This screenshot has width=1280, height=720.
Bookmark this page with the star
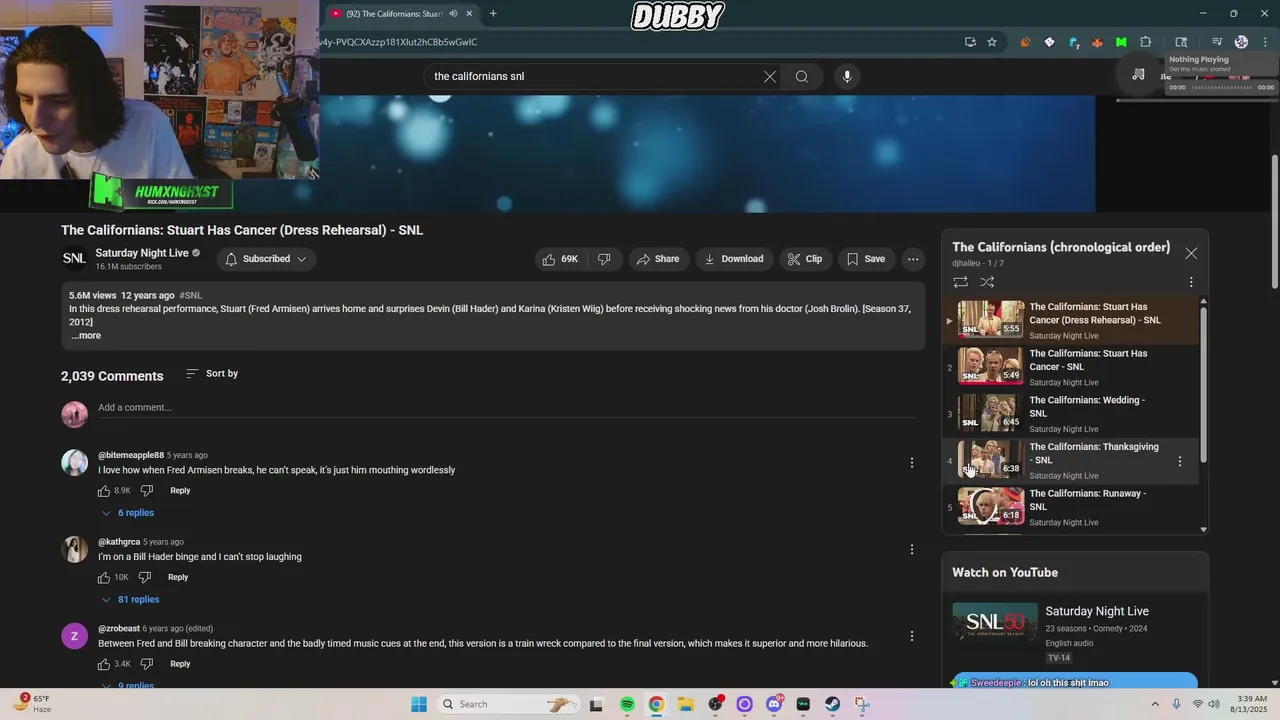pos(992,42)
